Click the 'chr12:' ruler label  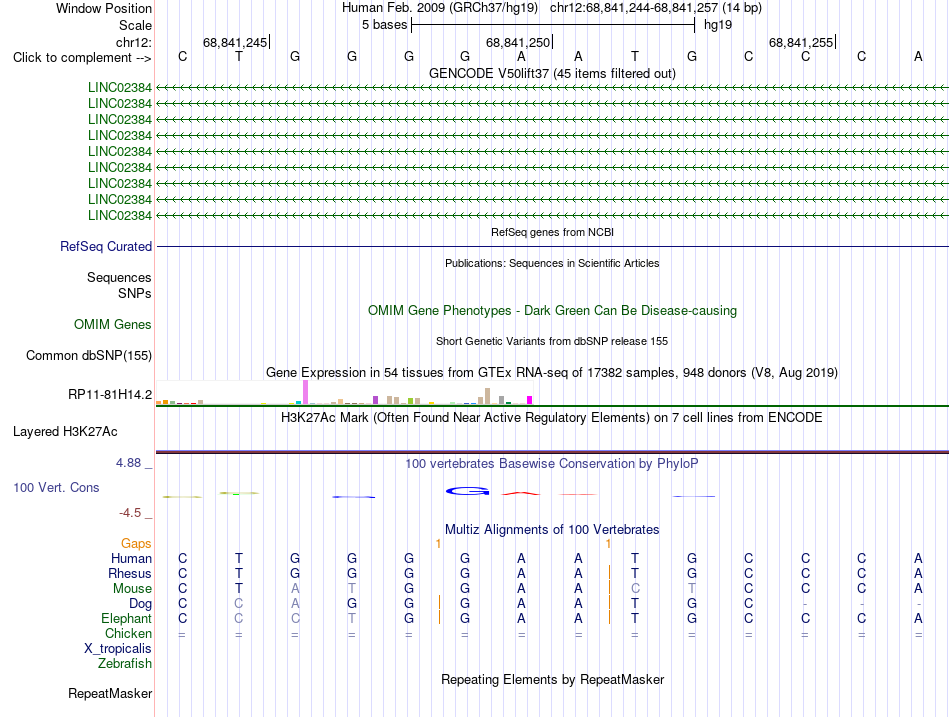133,42
